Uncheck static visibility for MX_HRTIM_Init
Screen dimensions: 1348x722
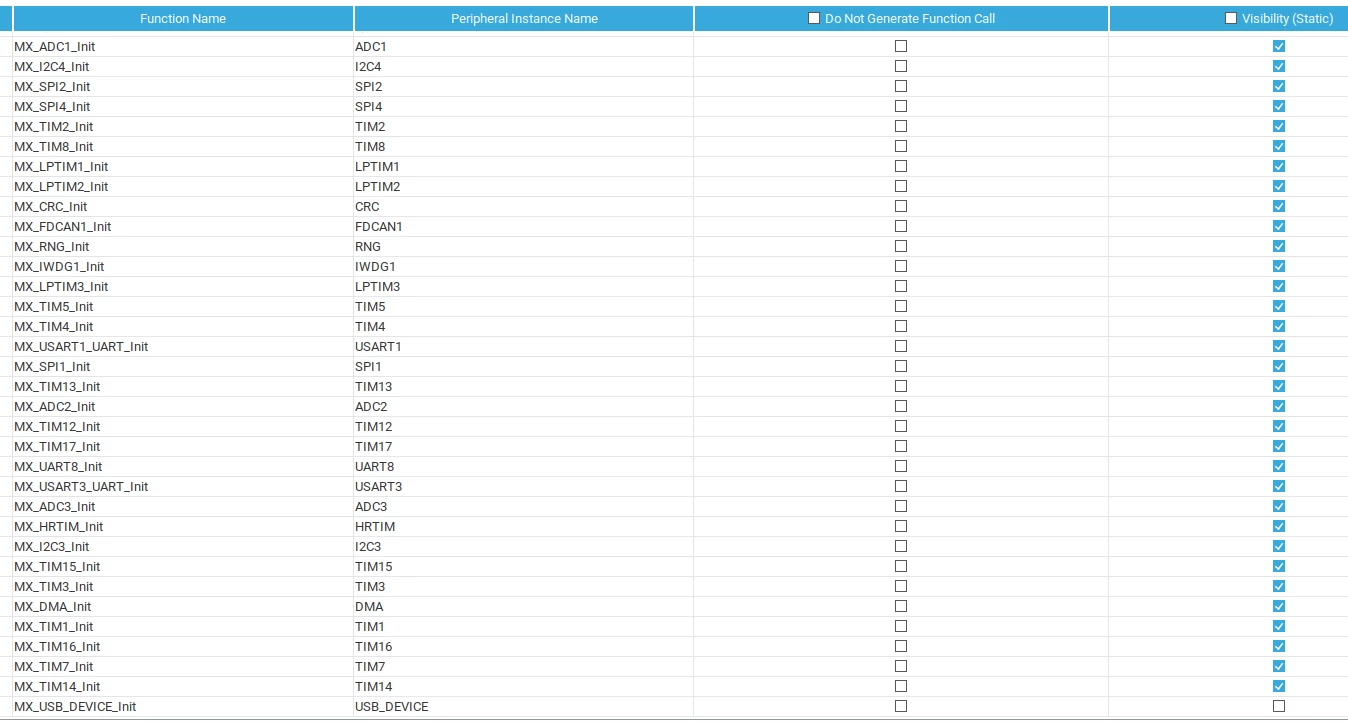pyautogui.click(x=1279, y=526)
